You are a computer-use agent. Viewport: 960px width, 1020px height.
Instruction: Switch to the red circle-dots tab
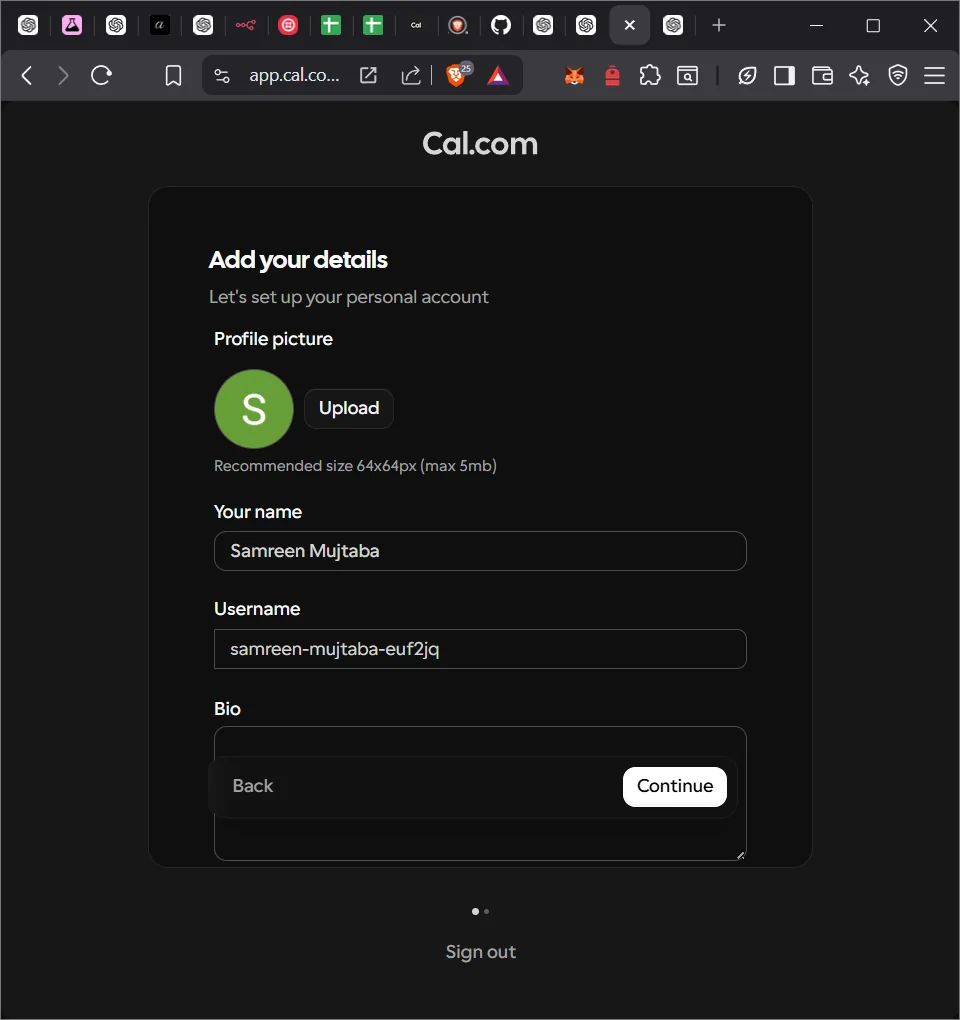pyautogui.click(x=288, y=25)
